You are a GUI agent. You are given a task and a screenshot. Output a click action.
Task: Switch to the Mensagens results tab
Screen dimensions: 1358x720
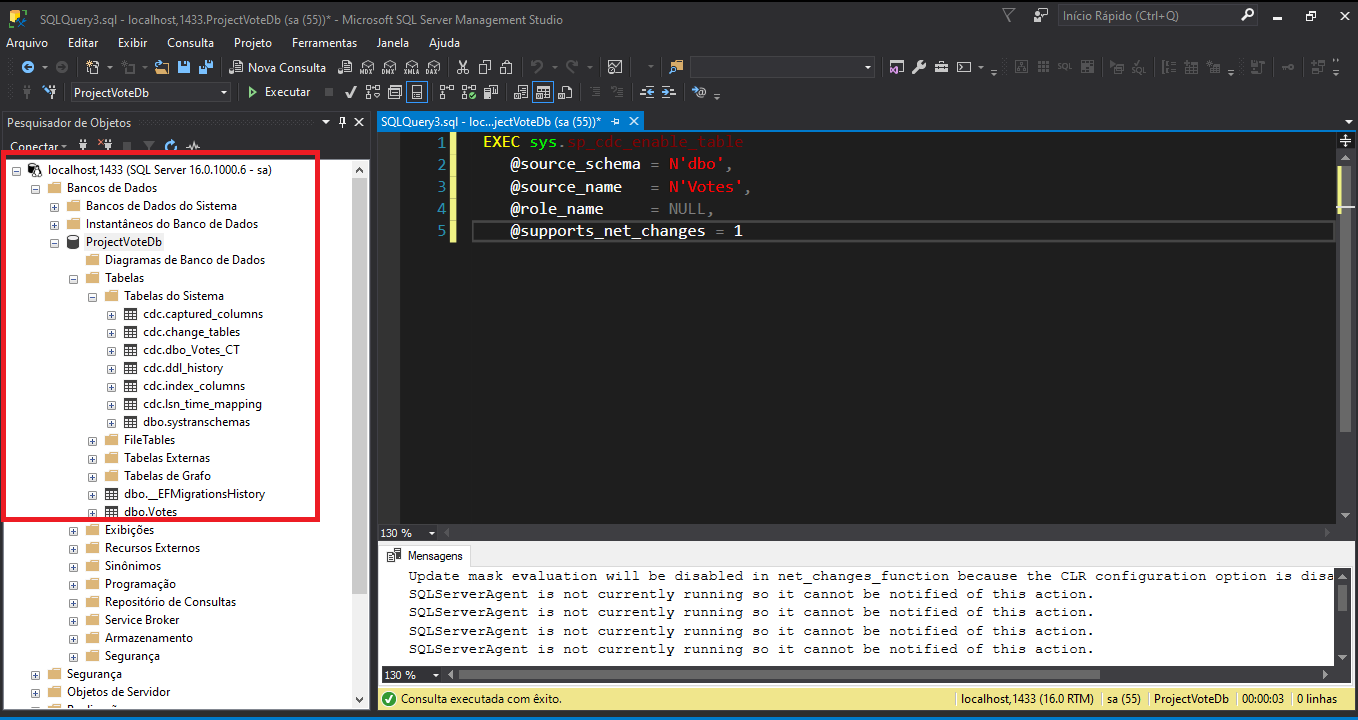tap(427, 556)
